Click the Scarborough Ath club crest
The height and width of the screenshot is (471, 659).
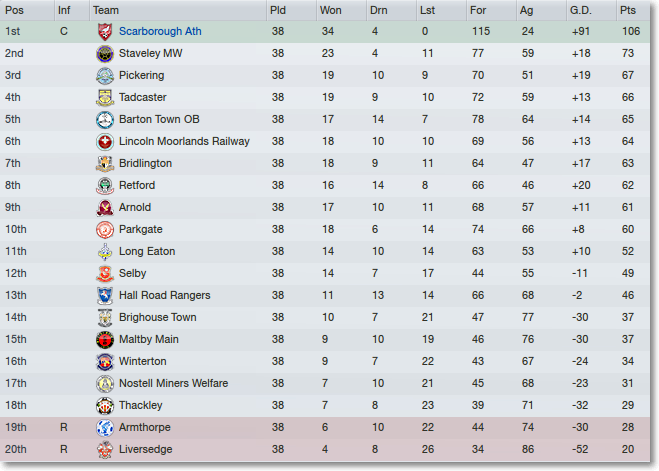click(x=105, y=32)
